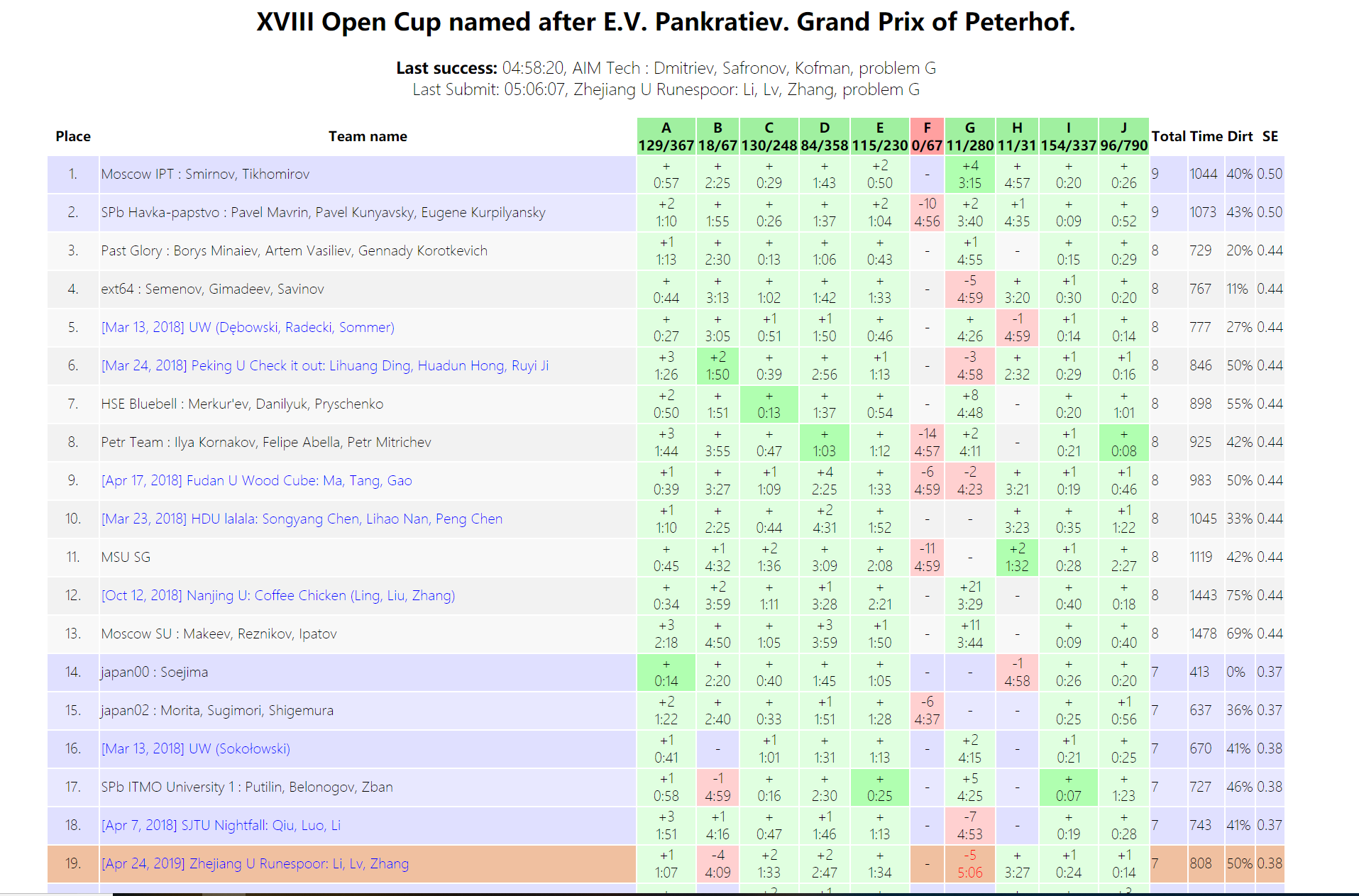Click the SJTU Nightfall team link
The height and width of the screenshot is (896, 1359).
click(x=221, y=825)
